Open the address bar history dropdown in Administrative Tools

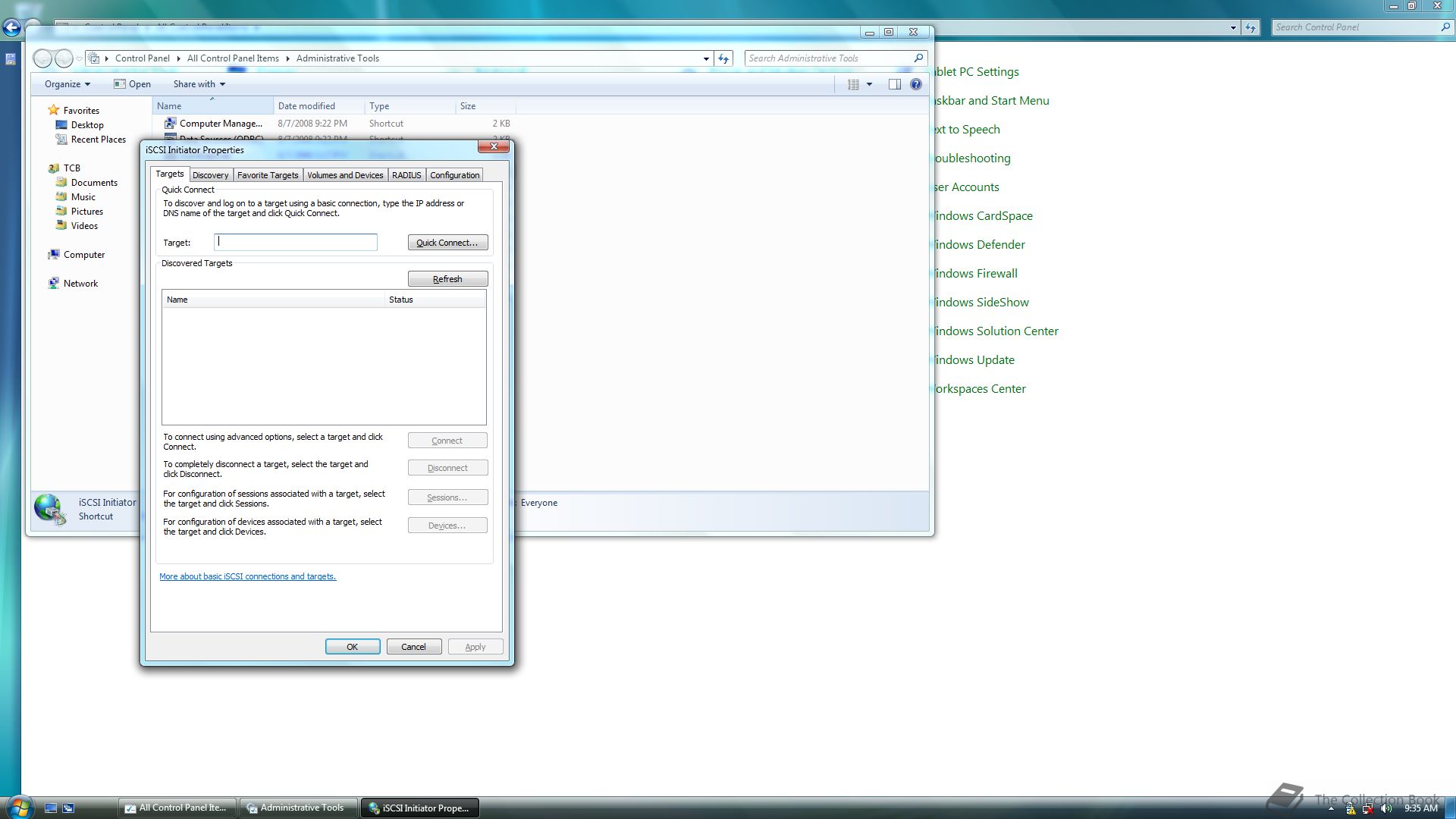[706, 58]
